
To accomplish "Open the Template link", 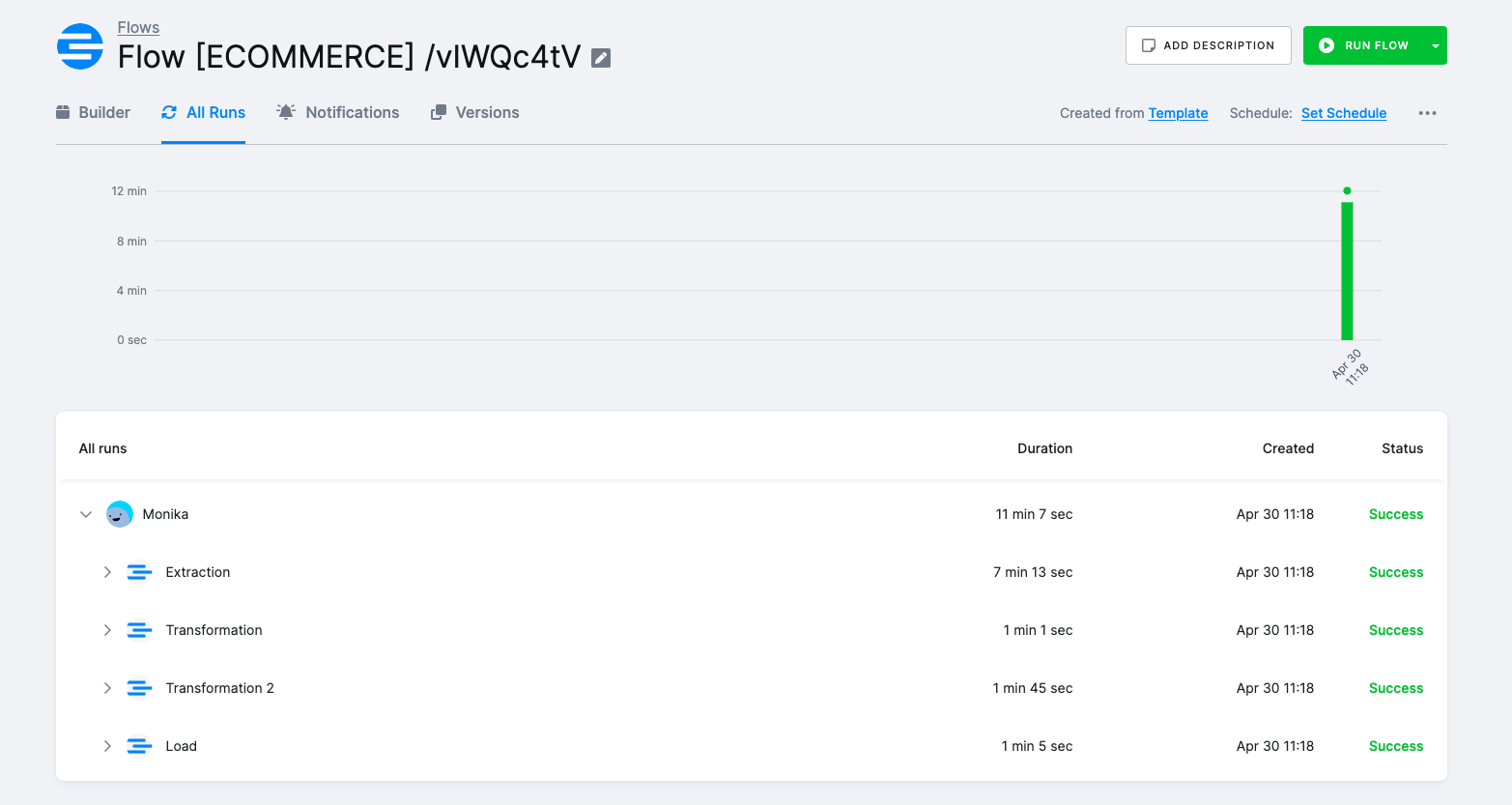I will click(1178, 112).
